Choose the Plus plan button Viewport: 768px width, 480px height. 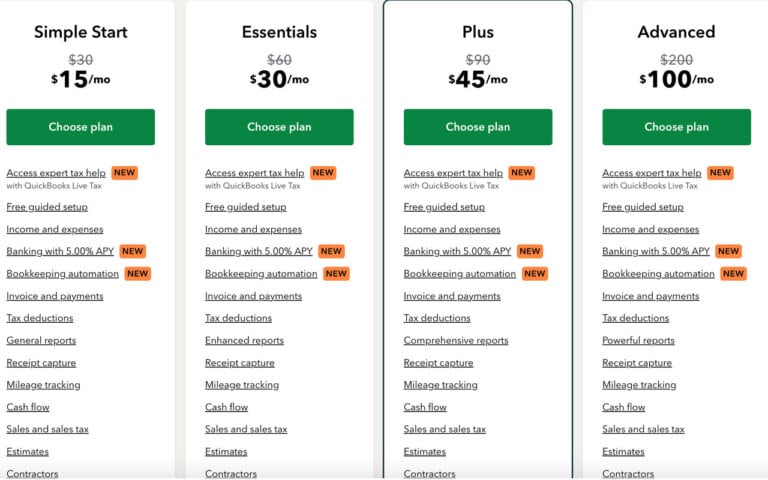tap(478, 127)
